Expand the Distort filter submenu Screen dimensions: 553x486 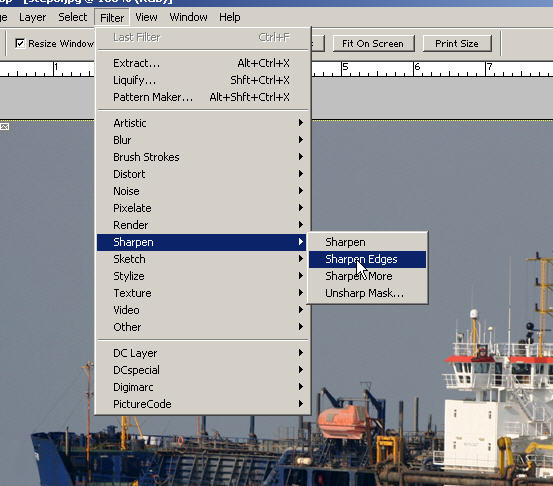coord(201,174)
